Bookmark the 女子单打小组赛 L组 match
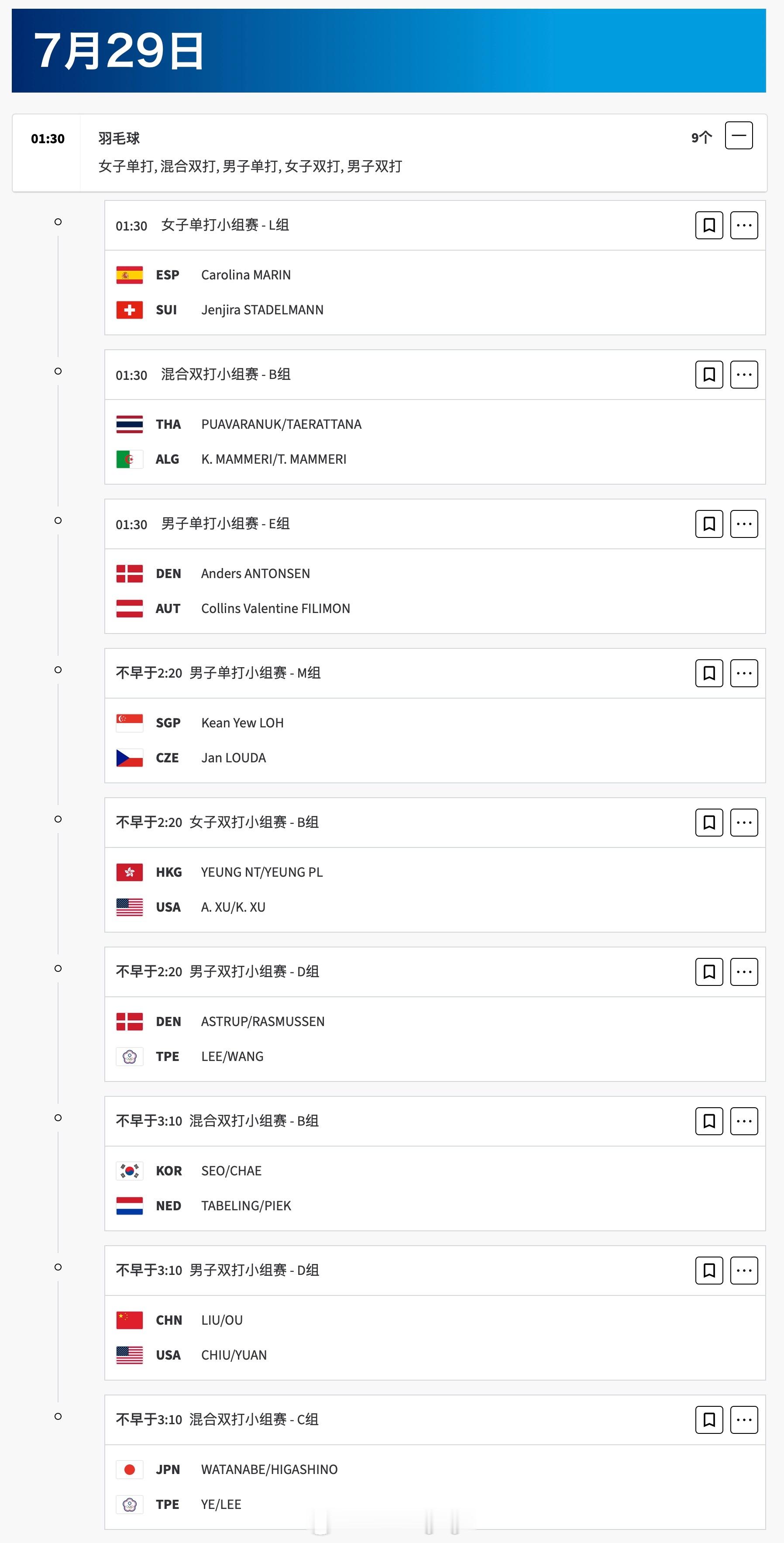 tap(709, 225)
